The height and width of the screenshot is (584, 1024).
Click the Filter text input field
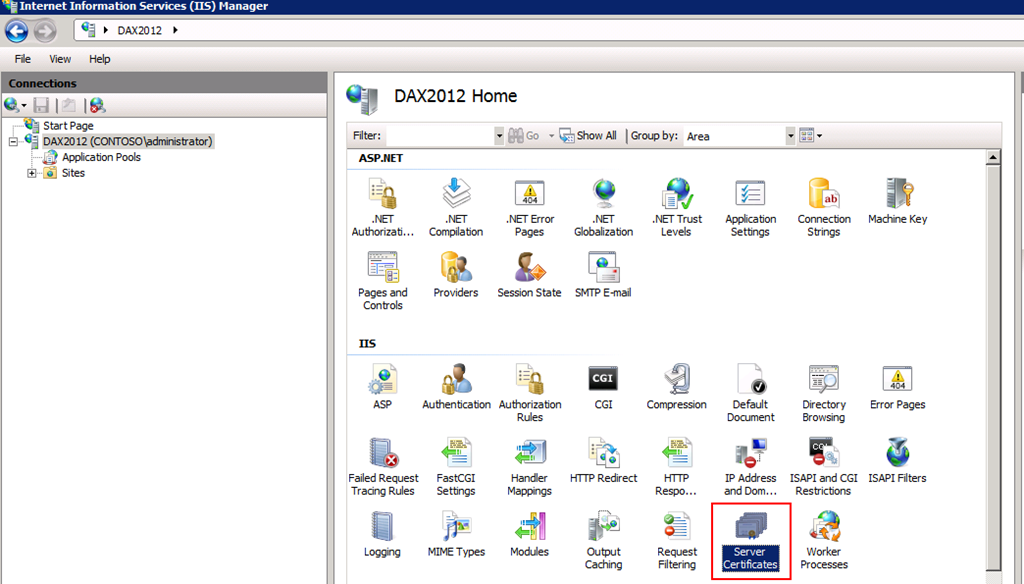(439, 136)
